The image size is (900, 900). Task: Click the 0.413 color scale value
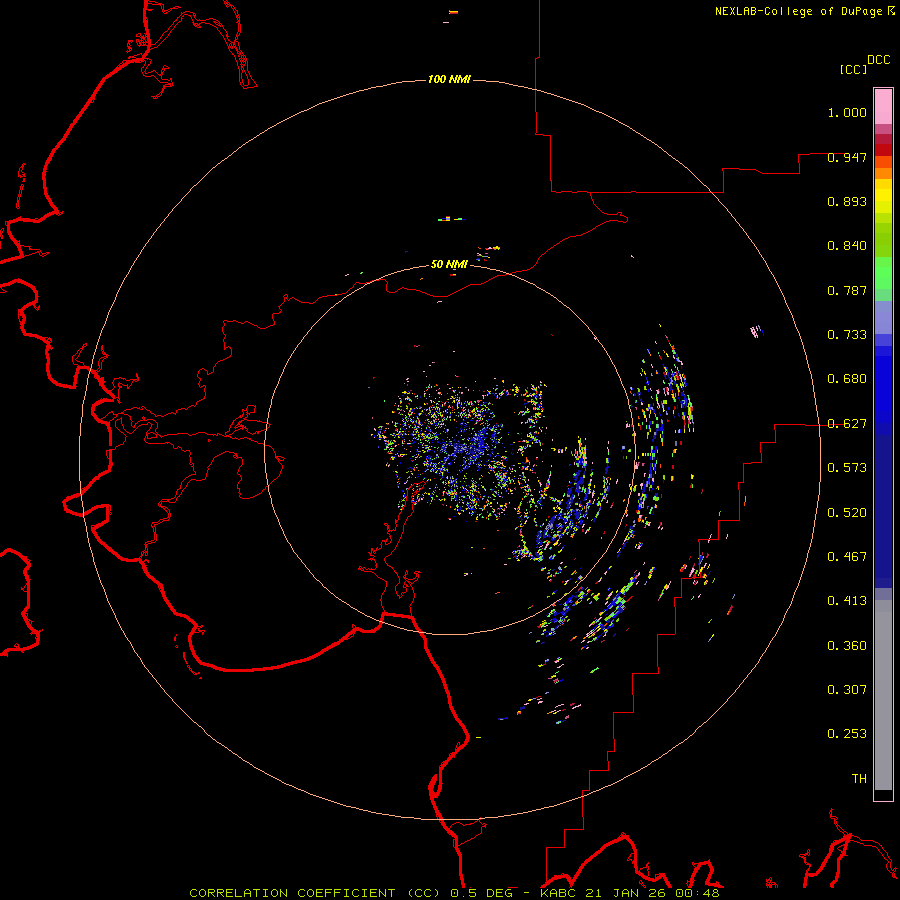click(847, 601)
